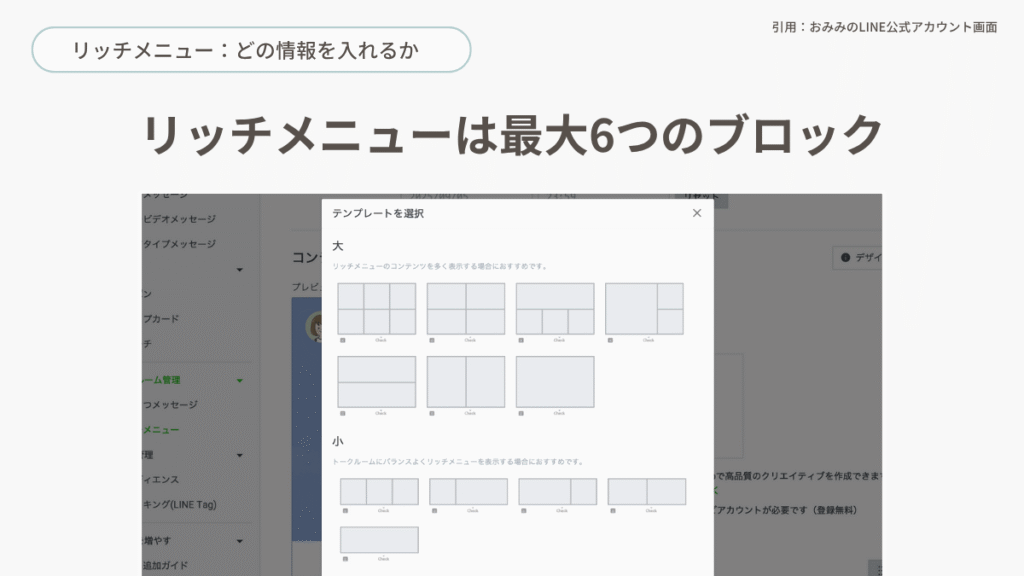Select the small single-block template
Screen dimensions: 1024x576
click(x=379, y=540)
